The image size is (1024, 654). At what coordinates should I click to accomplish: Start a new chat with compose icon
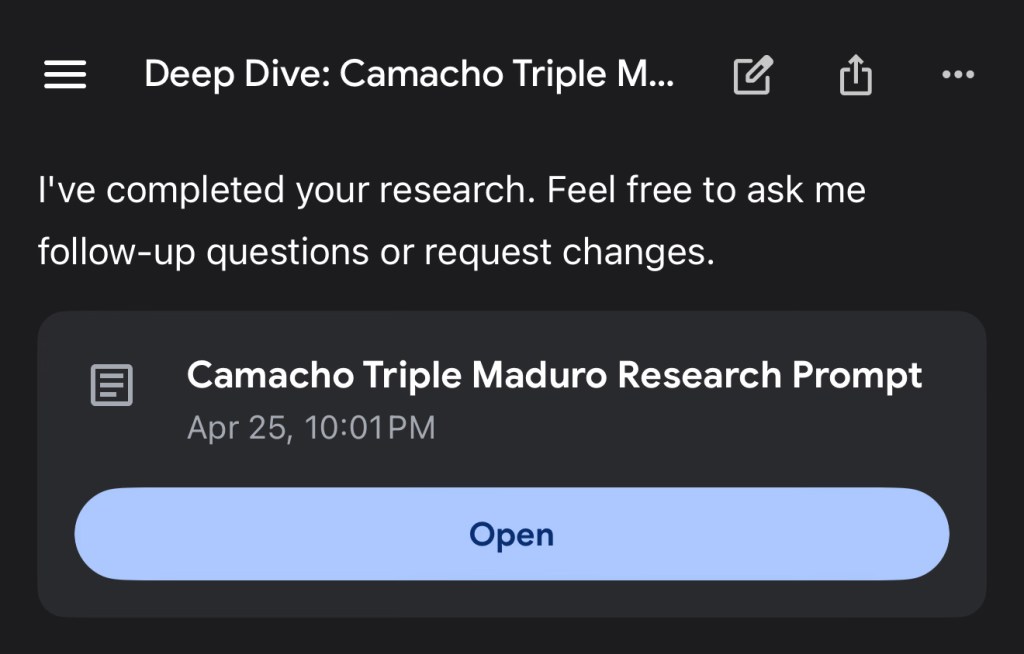pyautogui.click(x=753, y=75)
